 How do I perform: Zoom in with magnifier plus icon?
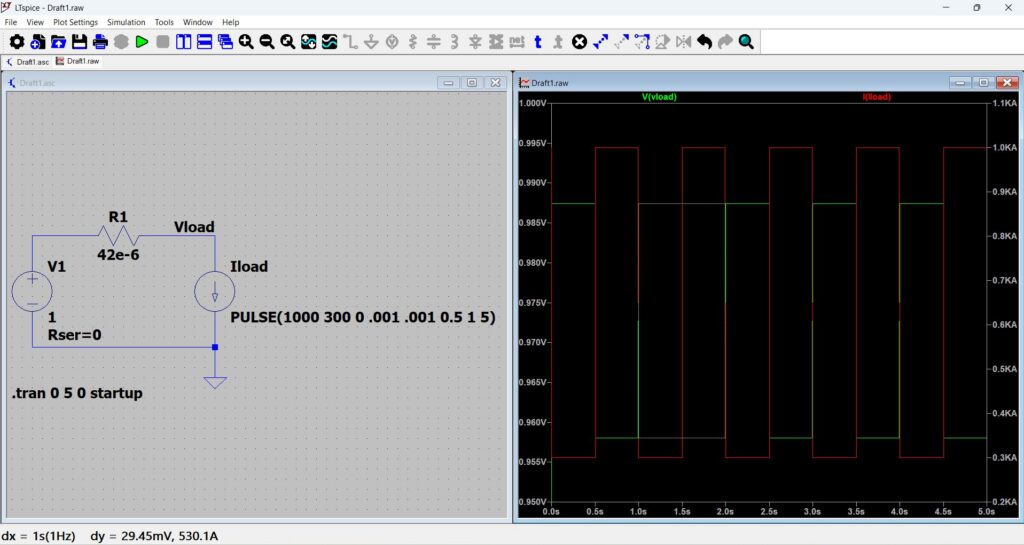click(x=246, y=42)
